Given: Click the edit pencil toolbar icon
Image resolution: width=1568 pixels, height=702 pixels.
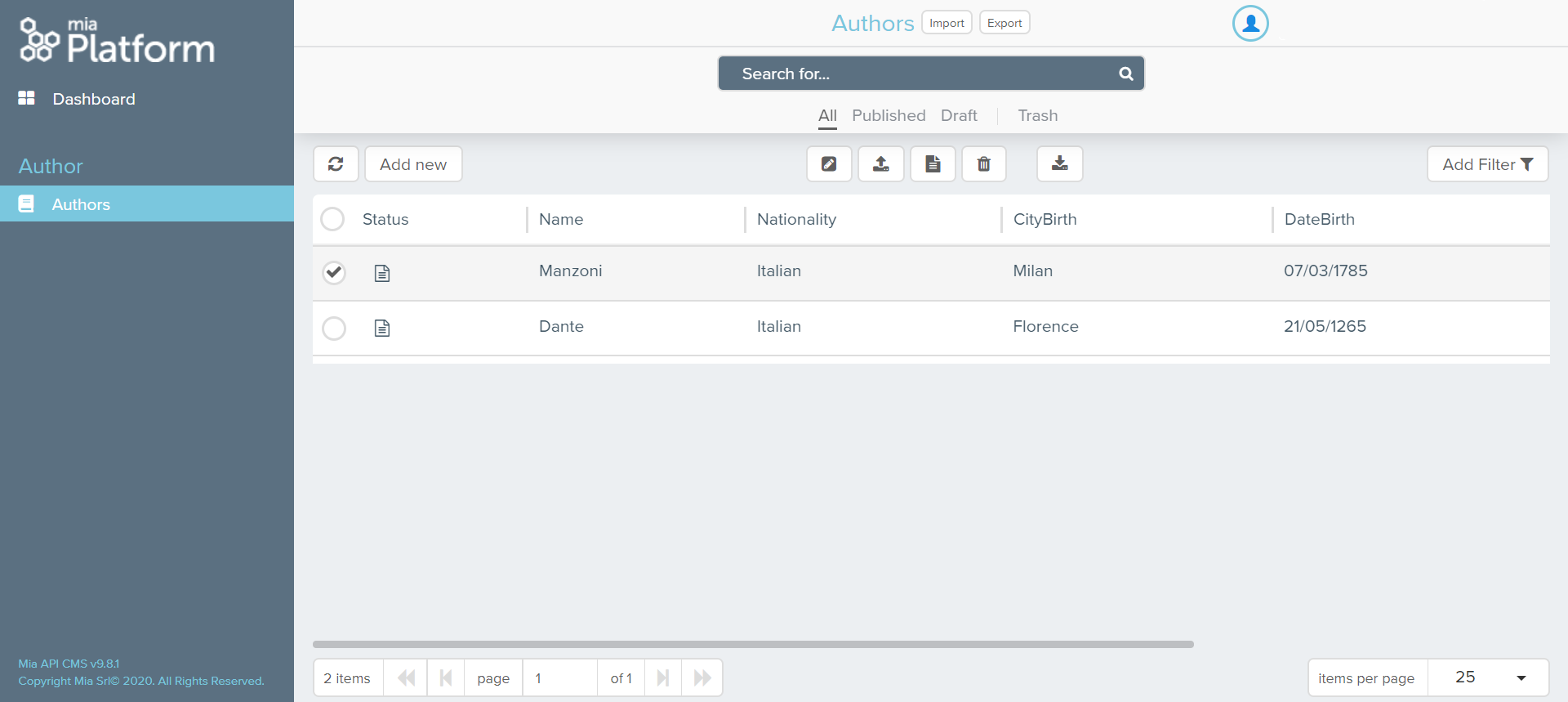Looking at the screenshot, I should 829,164.
